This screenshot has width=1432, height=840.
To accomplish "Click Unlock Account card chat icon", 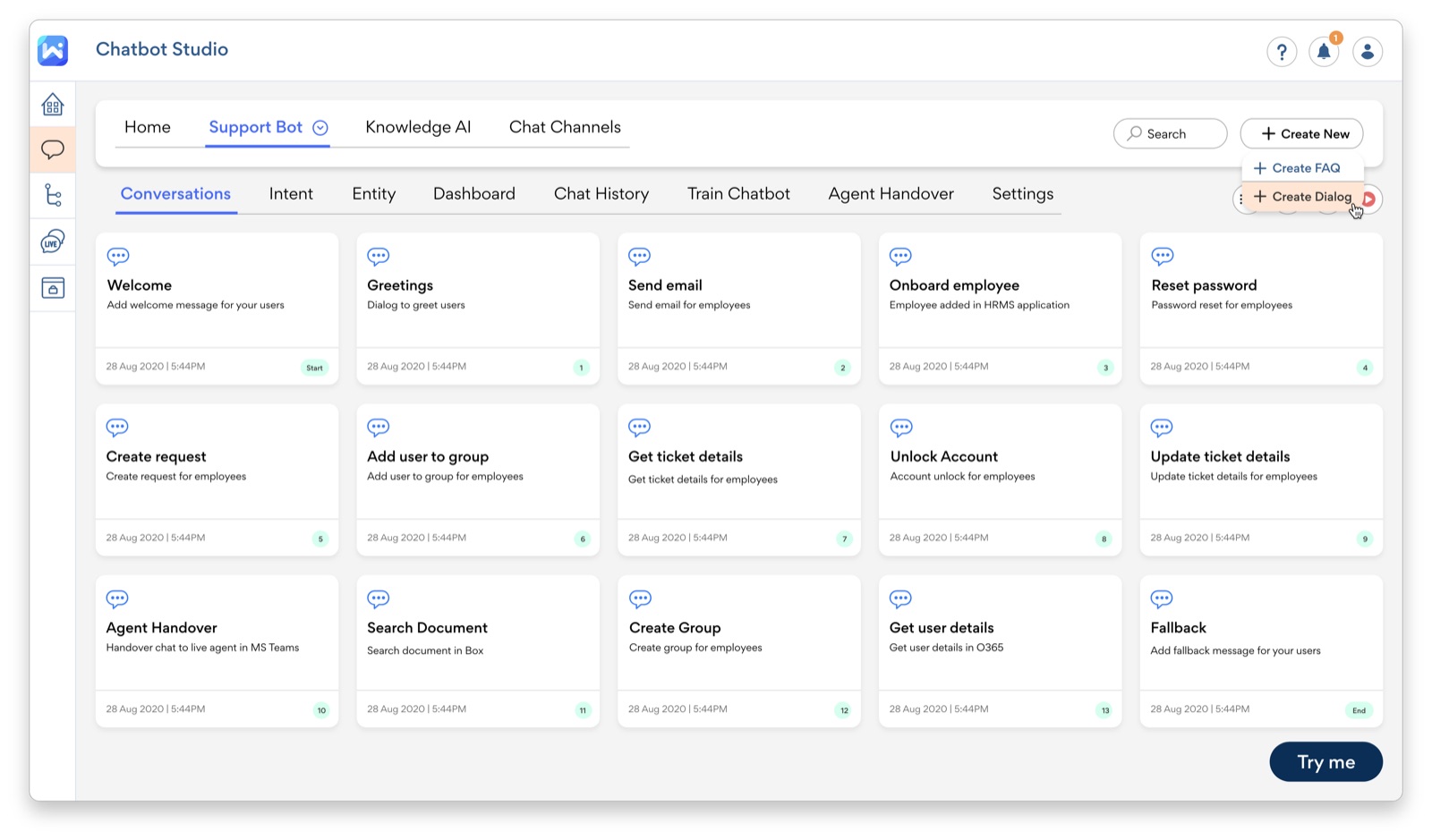I will [901, 428].
